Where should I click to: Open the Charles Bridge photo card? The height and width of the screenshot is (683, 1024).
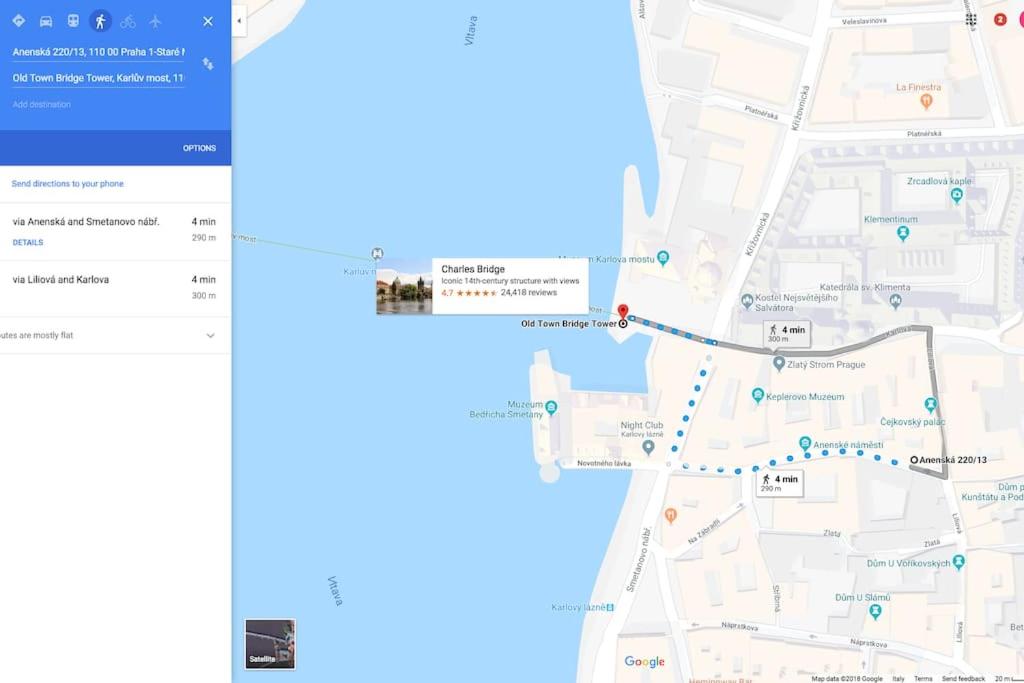click(482, 286)
